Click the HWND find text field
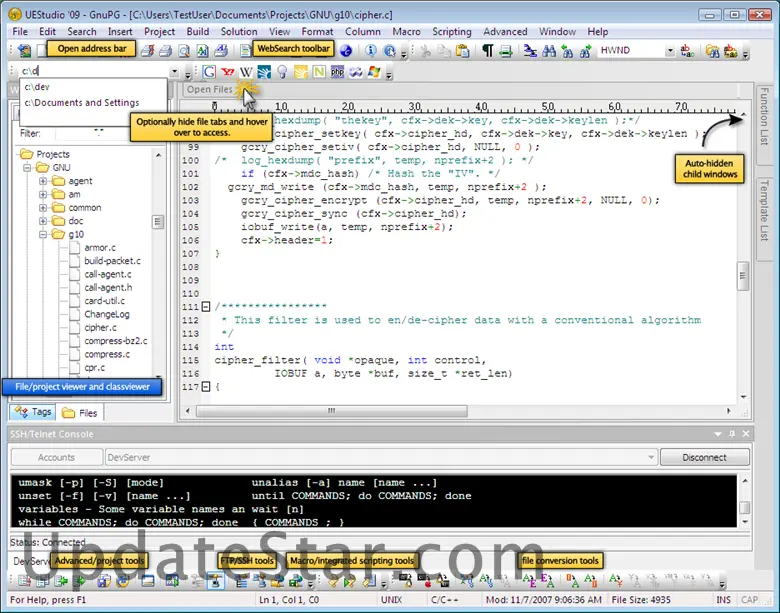Viewport: 780px width, 613px height. coord(631,50)
